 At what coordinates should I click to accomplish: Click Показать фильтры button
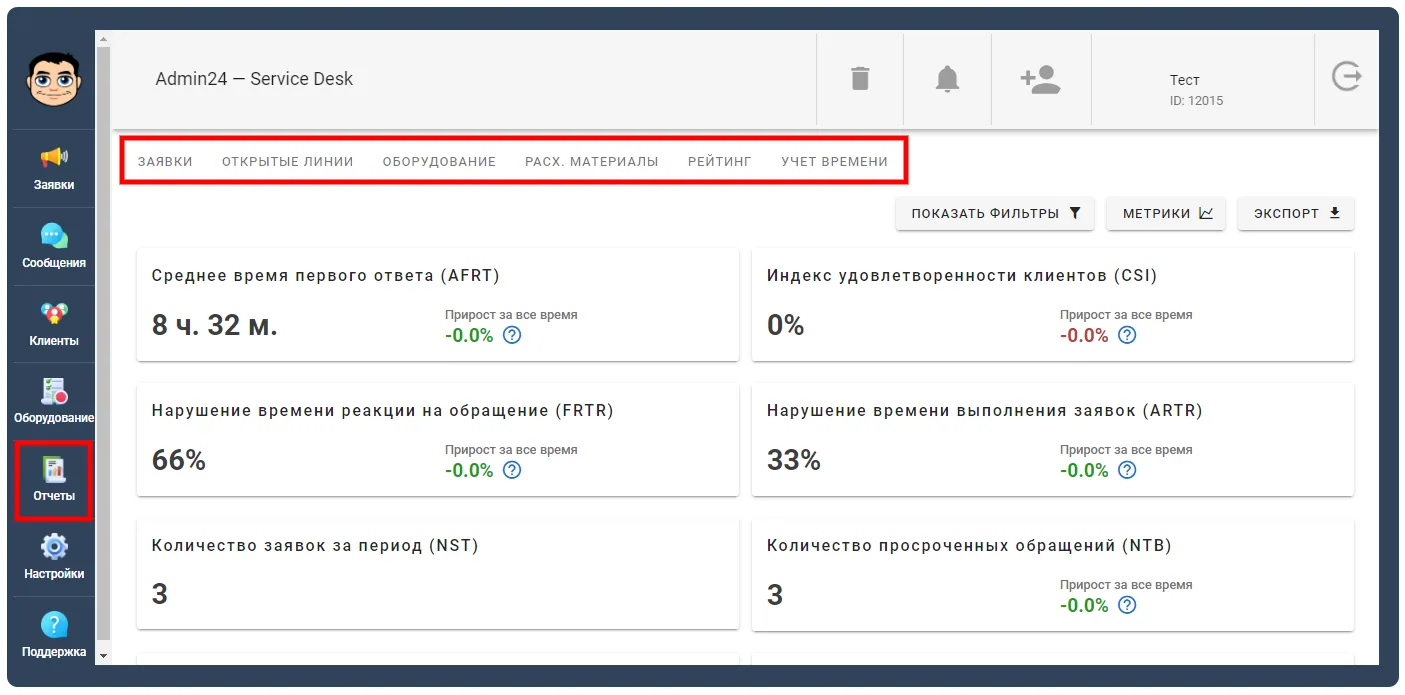click(995, 213)
